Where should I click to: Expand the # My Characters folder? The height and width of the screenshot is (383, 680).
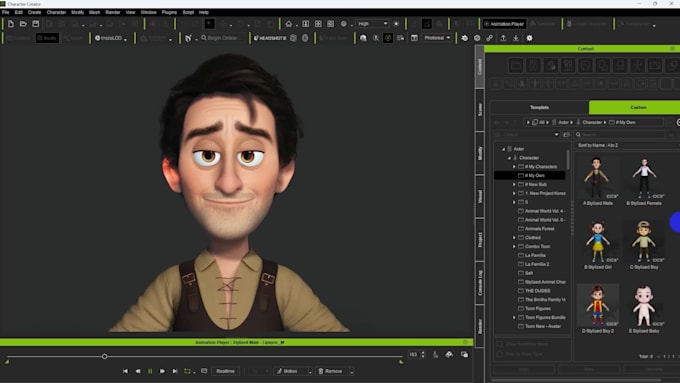(x=514, y=167)
